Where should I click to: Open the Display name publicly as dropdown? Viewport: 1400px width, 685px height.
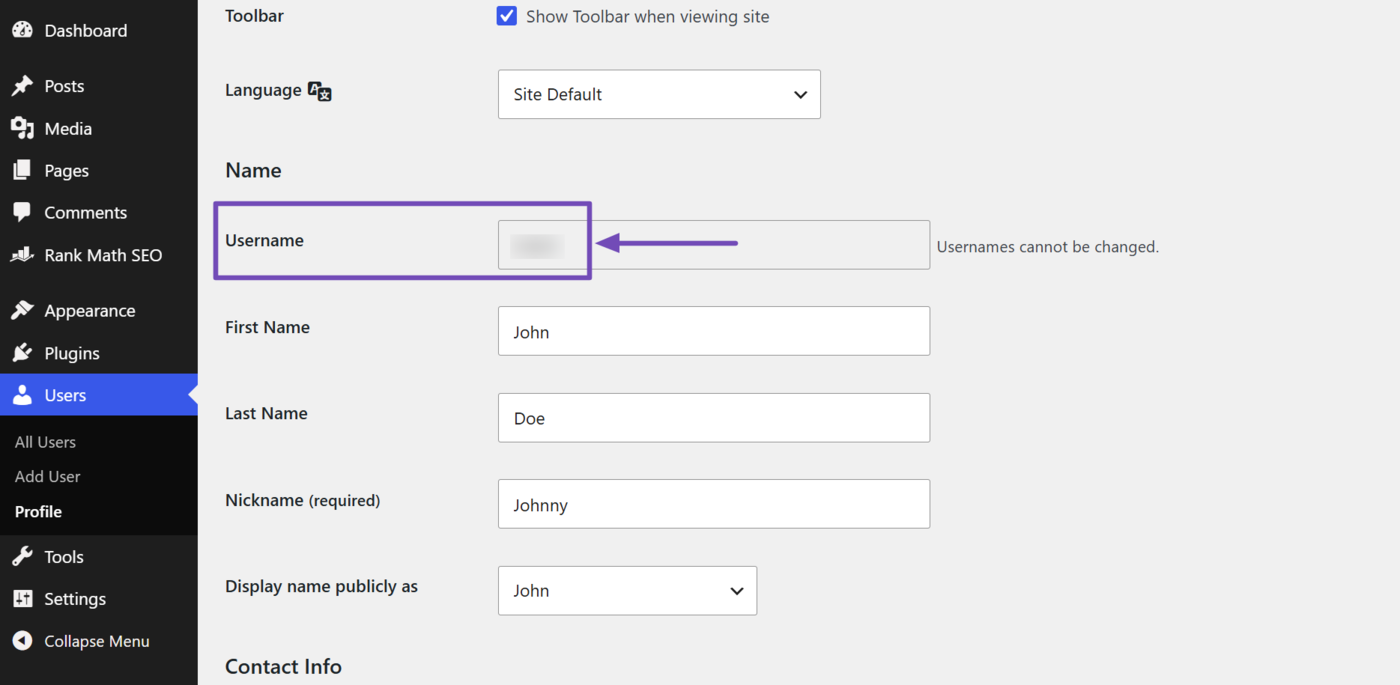tap(627, 590)
